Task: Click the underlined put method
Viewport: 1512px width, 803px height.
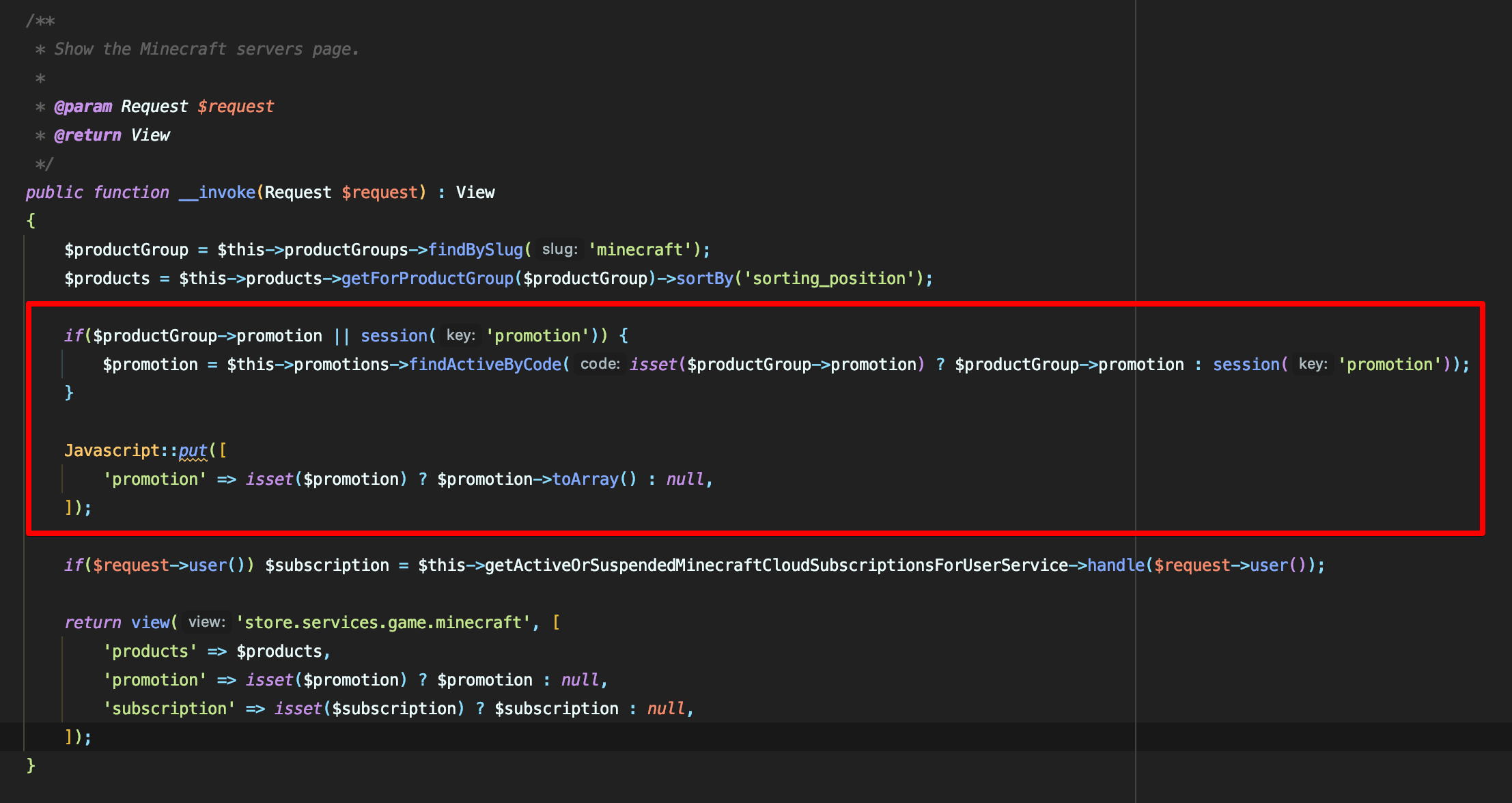Action: (x=193, y=451)
